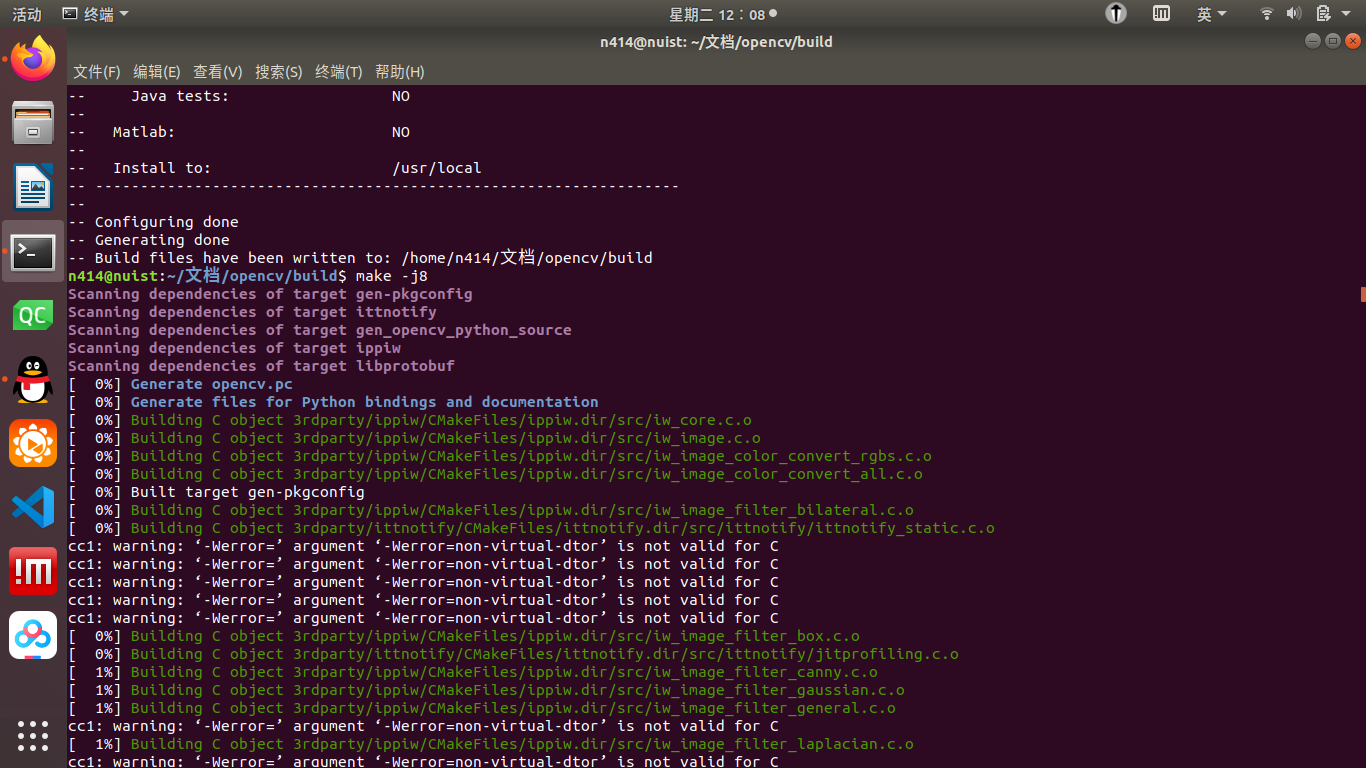
Task: Click the ittnotify_static.c.o build line
Action: (x=531, y=528)
